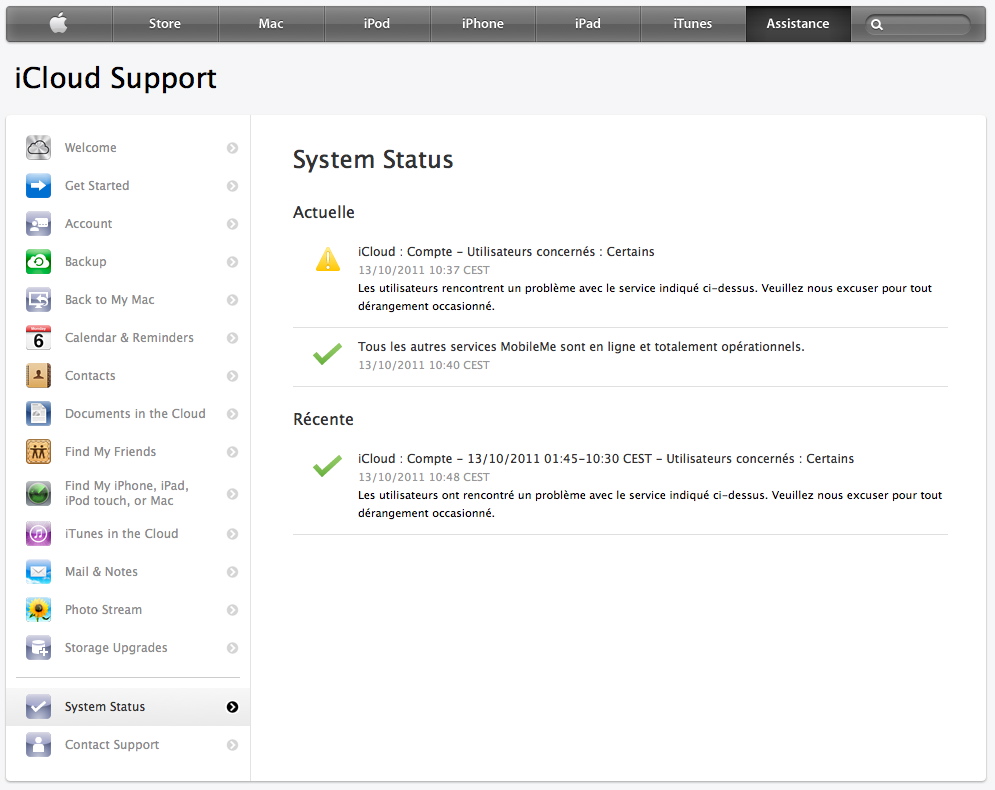Screen dimensions: 995x790
Task: Click the green Backup icon
Action: pos(38,261)
